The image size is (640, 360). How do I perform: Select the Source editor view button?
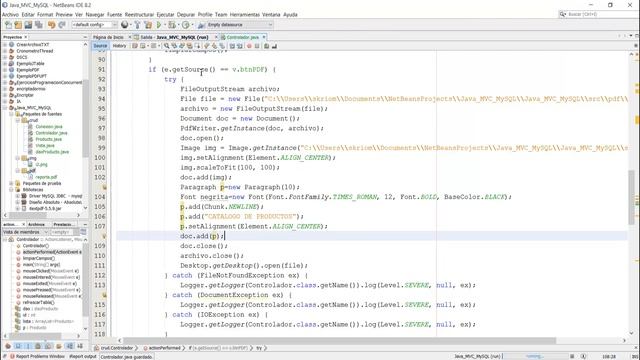(100, 46)
